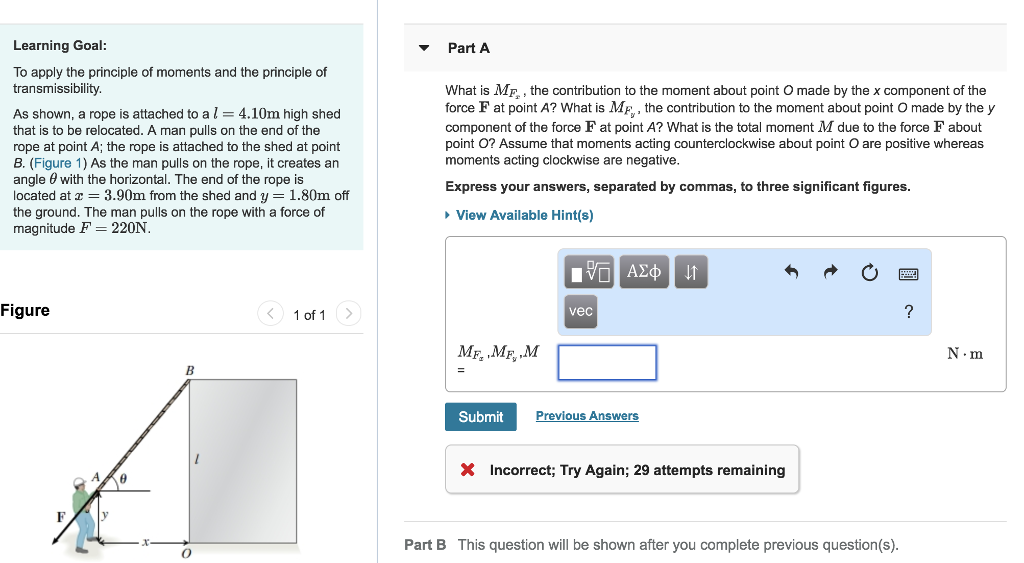The width and height of the screenshot is (1024, 563).
Task: Open the Previous Answers link
Action: [x=587, y=416]
